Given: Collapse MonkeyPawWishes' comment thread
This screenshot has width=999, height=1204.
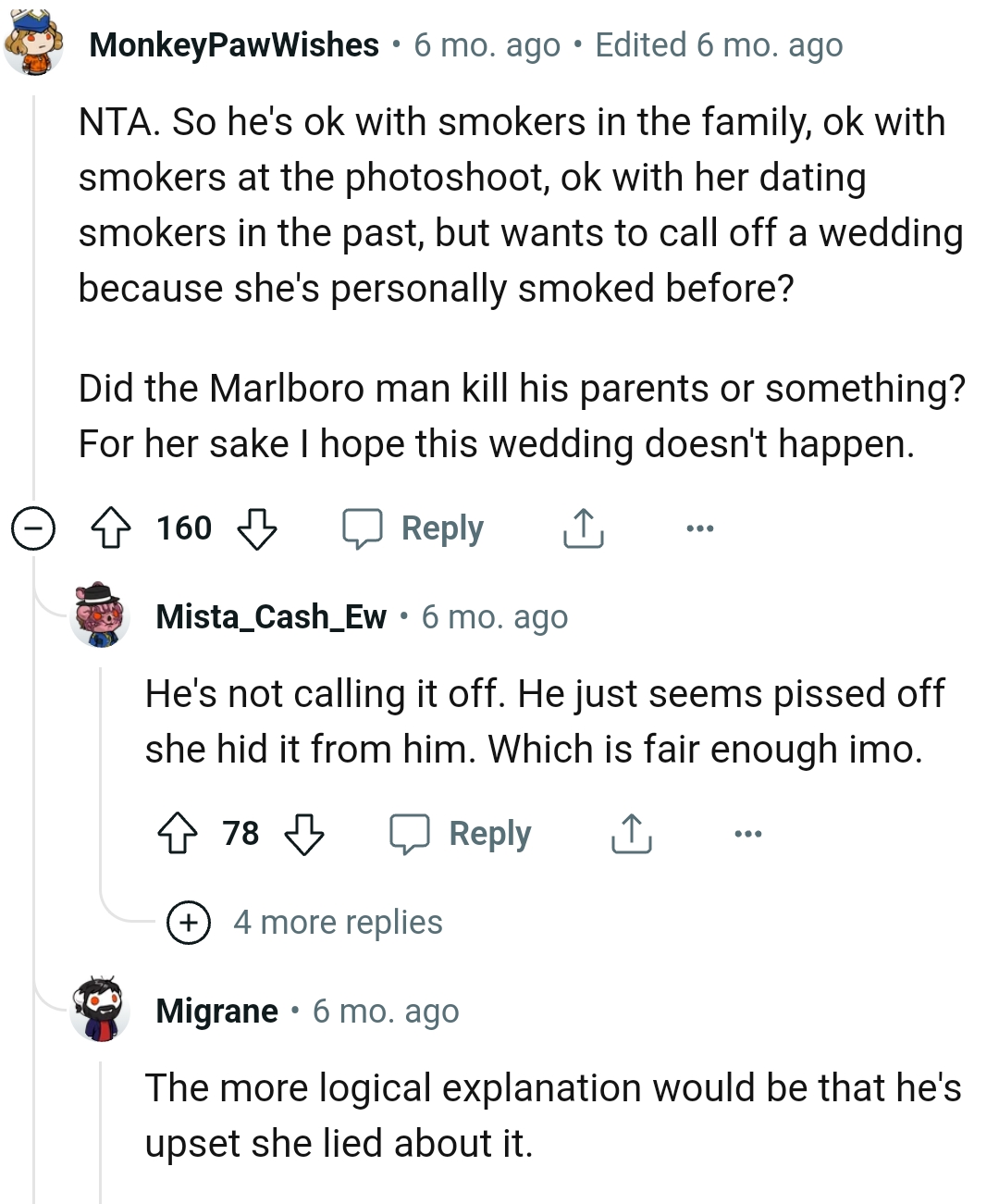Looking at the screenshot, I should (33, 528).
